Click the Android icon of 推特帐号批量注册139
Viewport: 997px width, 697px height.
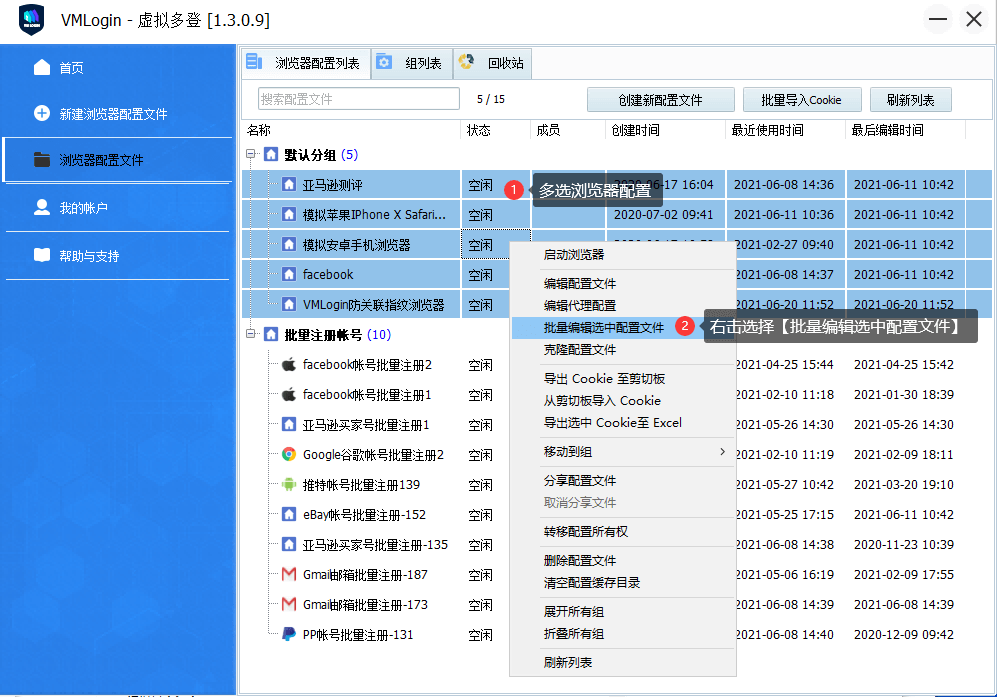[289, 485]
